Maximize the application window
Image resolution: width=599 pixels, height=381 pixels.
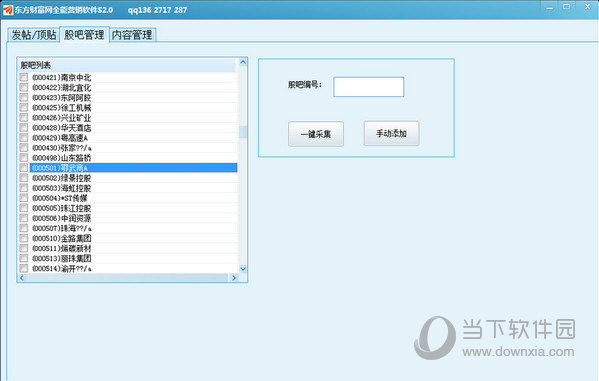coord(567,7)
